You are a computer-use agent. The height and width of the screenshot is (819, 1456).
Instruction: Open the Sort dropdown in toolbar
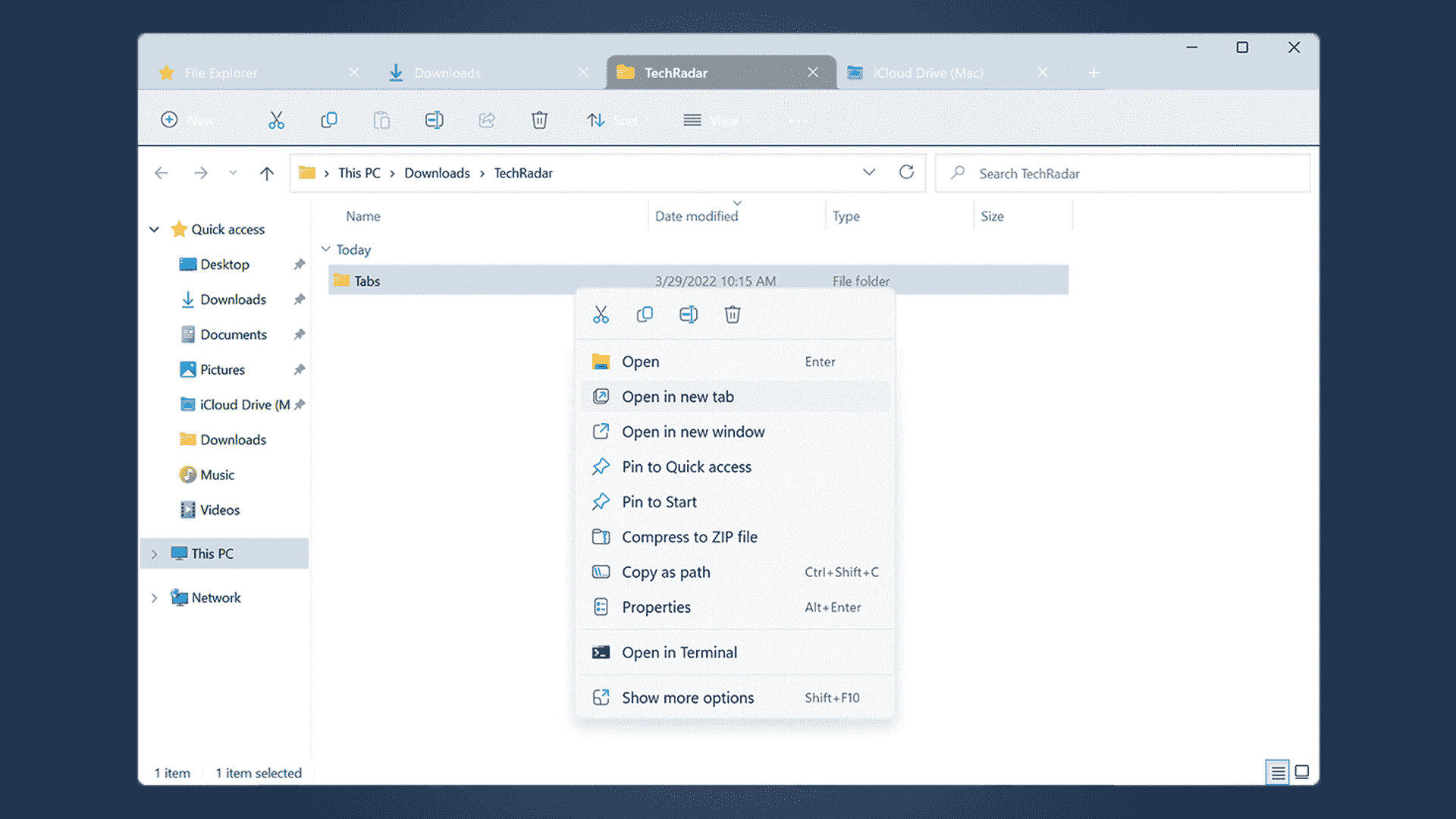(618, 120)
